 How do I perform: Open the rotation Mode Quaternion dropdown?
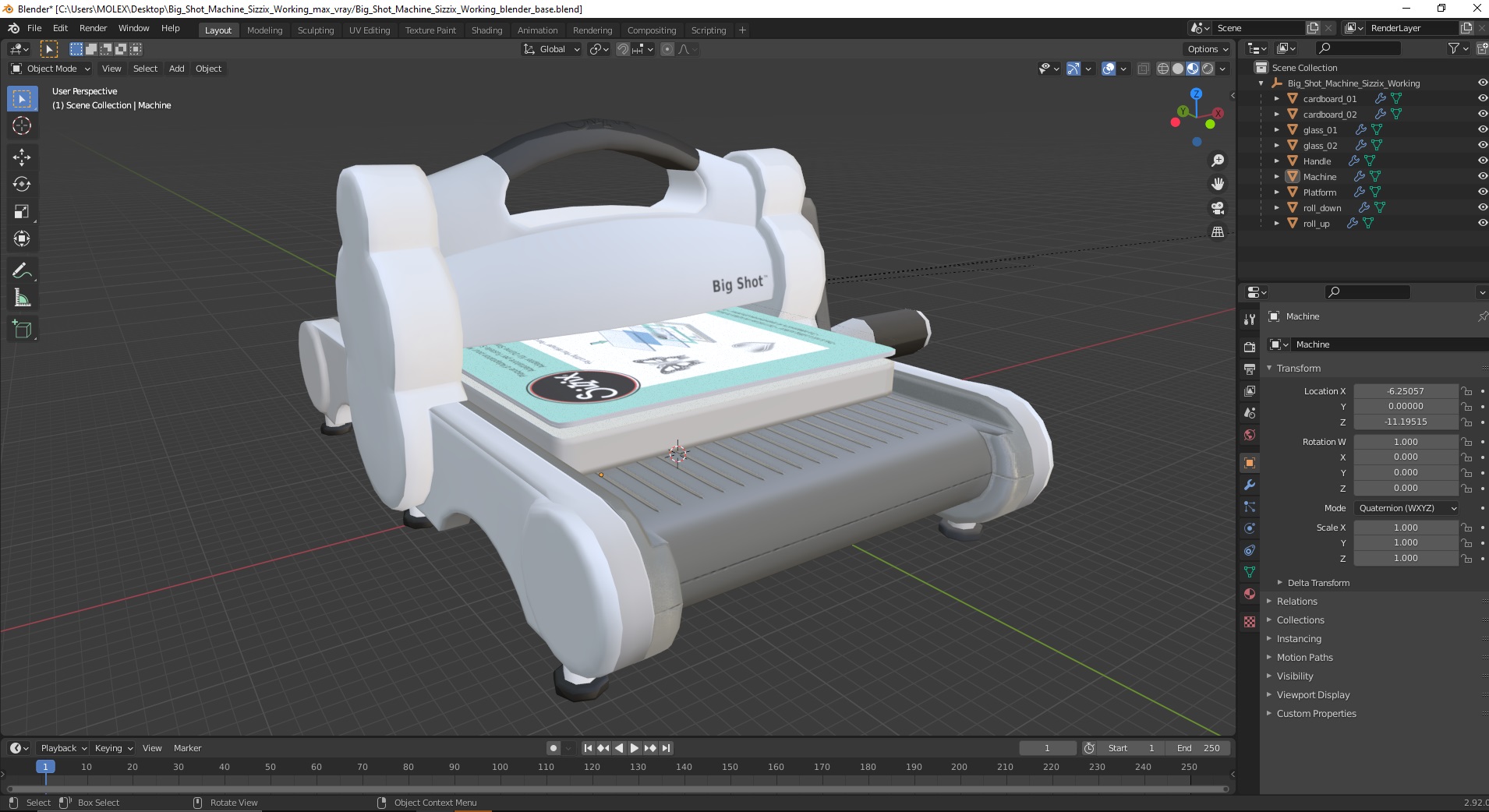pyautogui.click(x=1406, y=508)
